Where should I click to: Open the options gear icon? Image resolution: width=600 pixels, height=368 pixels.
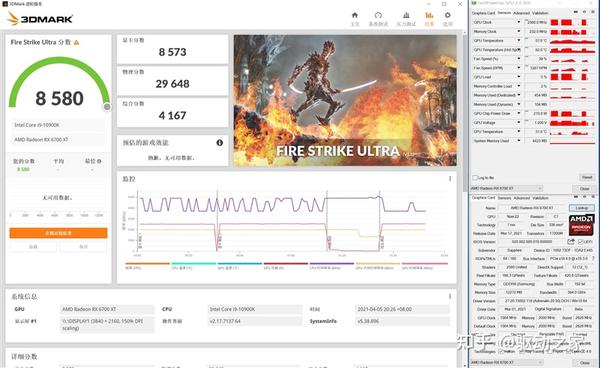pos(447,15)
